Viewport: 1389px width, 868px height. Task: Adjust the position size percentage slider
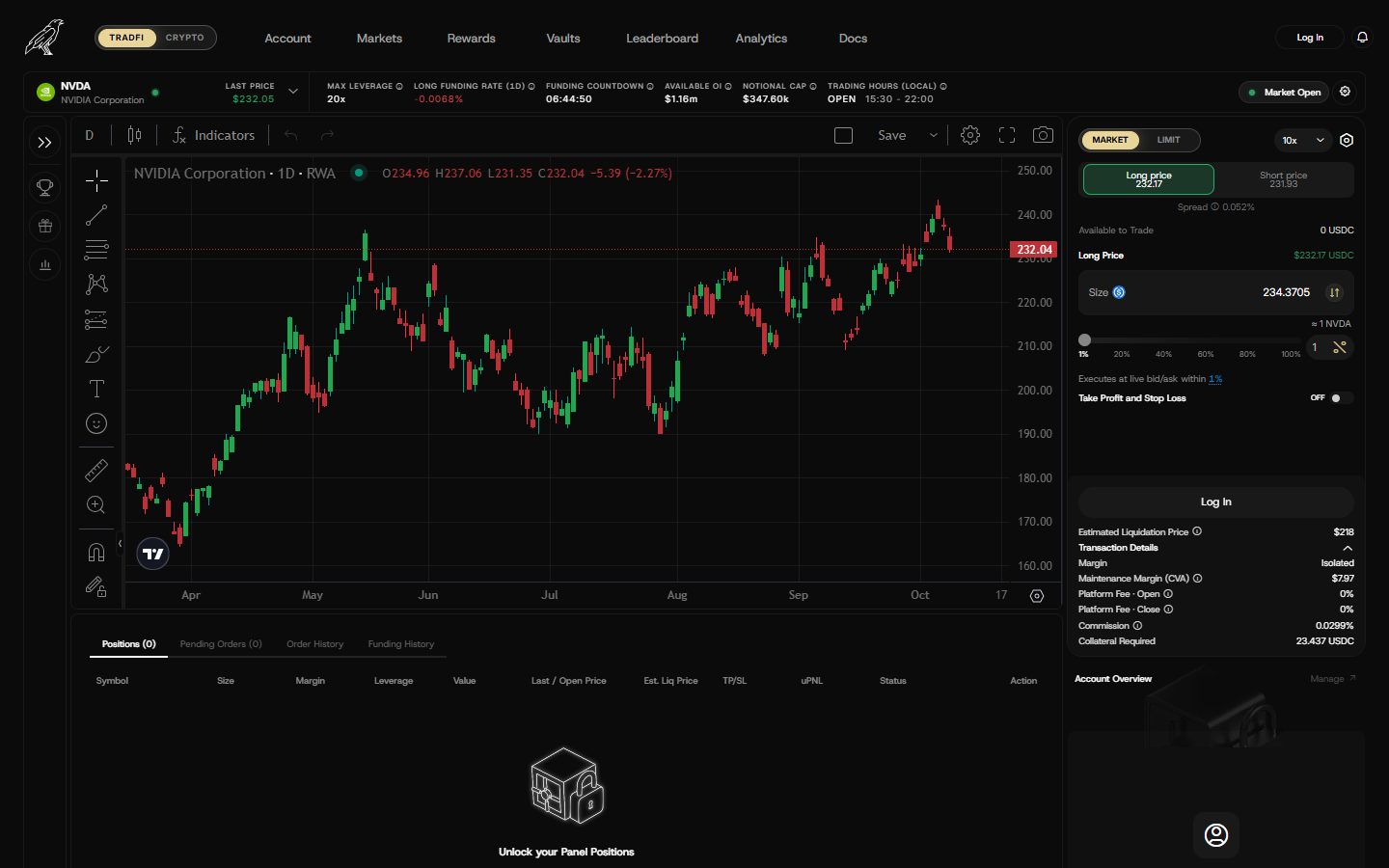pyautogui.click(x=1189, y=340)
